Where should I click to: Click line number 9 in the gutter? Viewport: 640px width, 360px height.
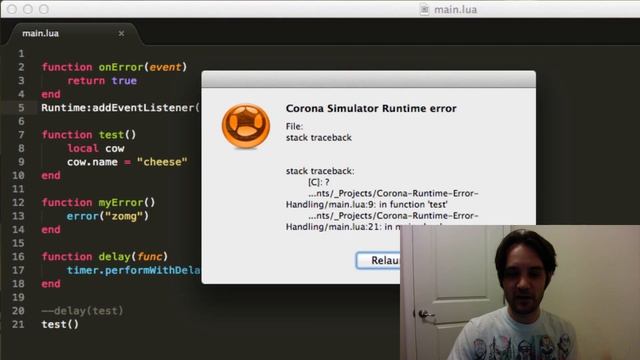click(x=21, y=162)
